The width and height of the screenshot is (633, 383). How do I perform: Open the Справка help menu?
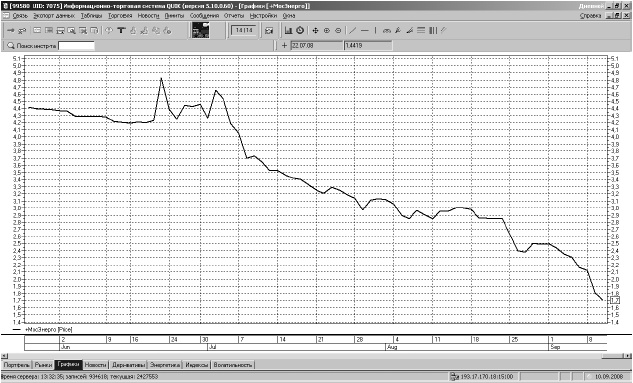coord(591,16)
